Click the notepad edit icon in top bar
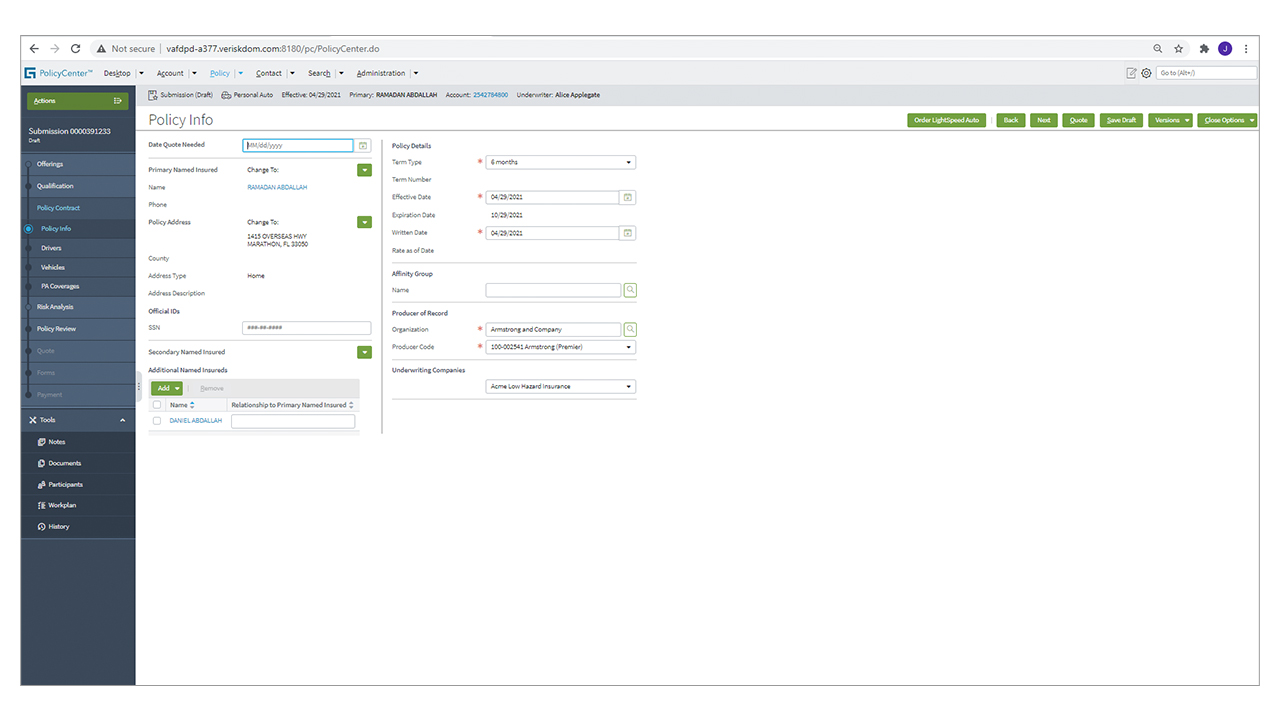The height and width of the screenshot is (720, 1280). click(x=1132, y=73)
